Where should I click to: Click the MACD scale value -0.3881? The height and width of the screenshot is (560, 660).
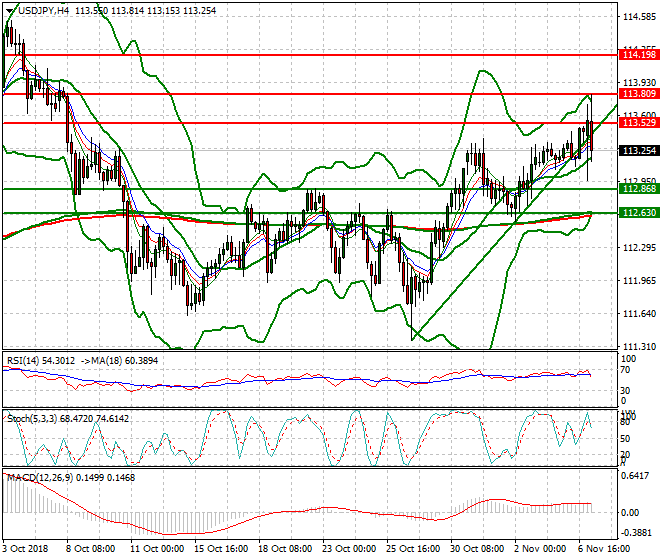pos(636,533)
